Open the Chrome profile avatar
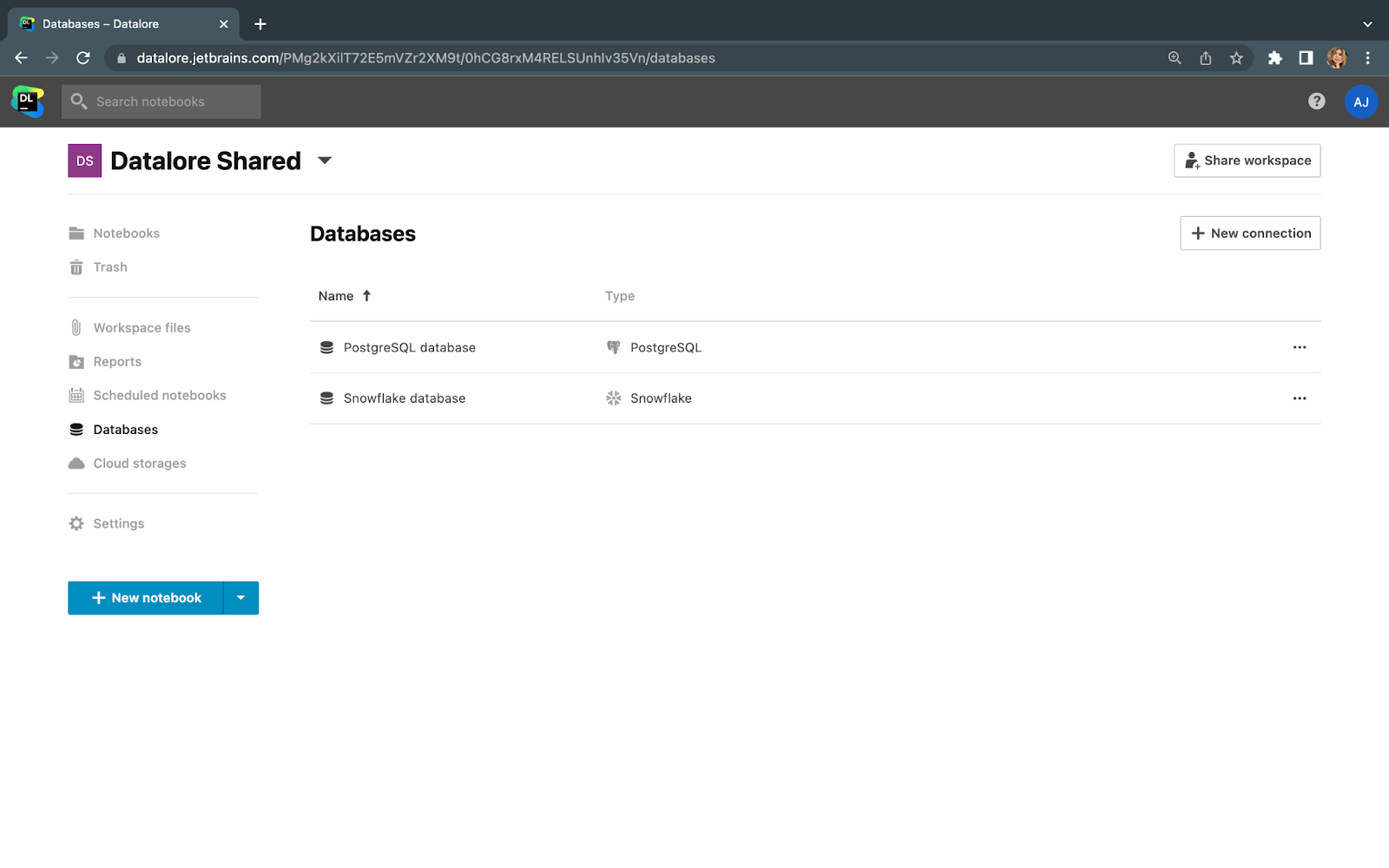The width and height of the screenshot is (1389, 868). click(x=1337, y=58)
